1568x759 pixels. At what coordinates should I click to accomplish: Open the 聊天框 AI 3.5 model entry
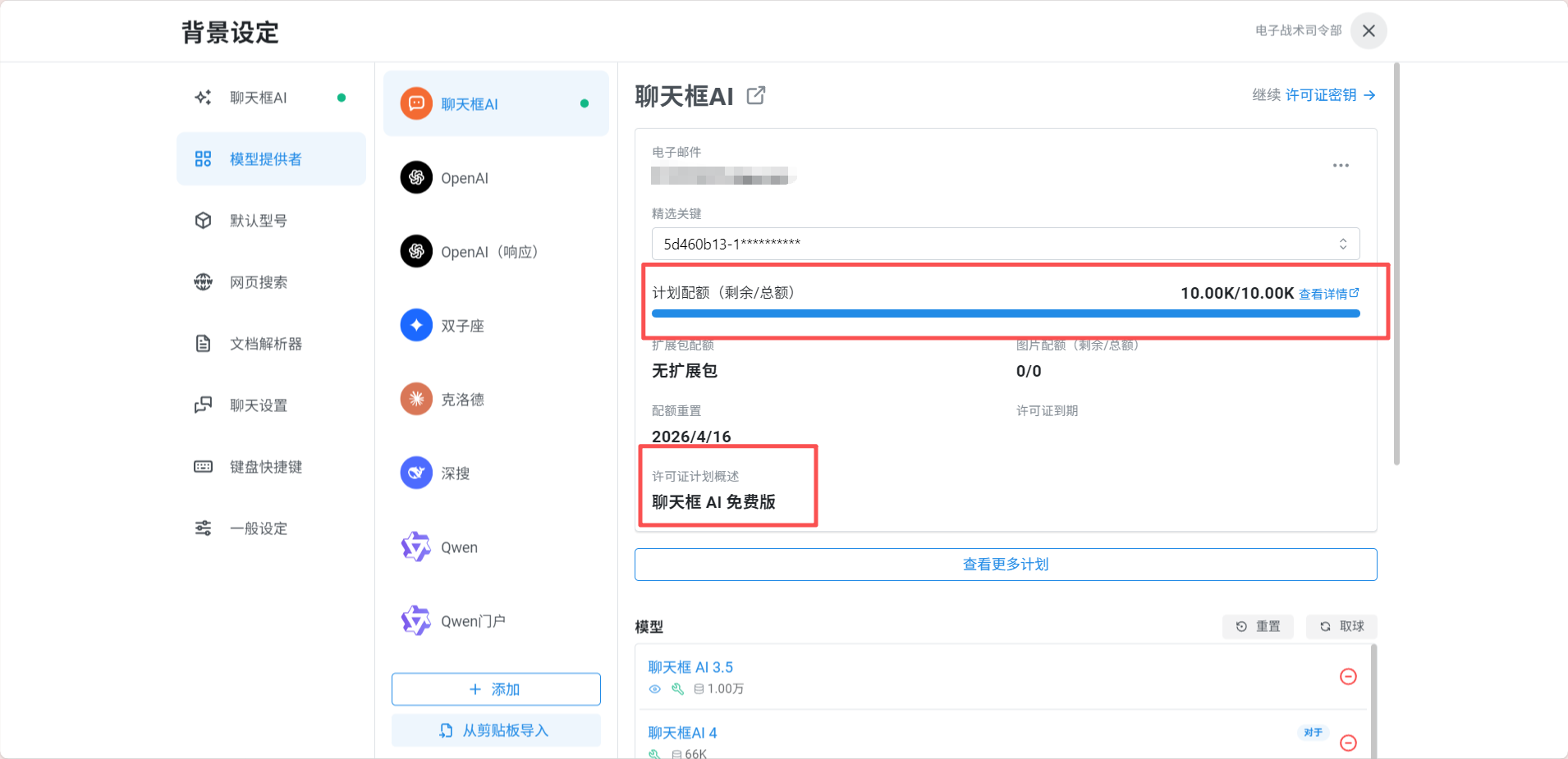tap(690, 667)
